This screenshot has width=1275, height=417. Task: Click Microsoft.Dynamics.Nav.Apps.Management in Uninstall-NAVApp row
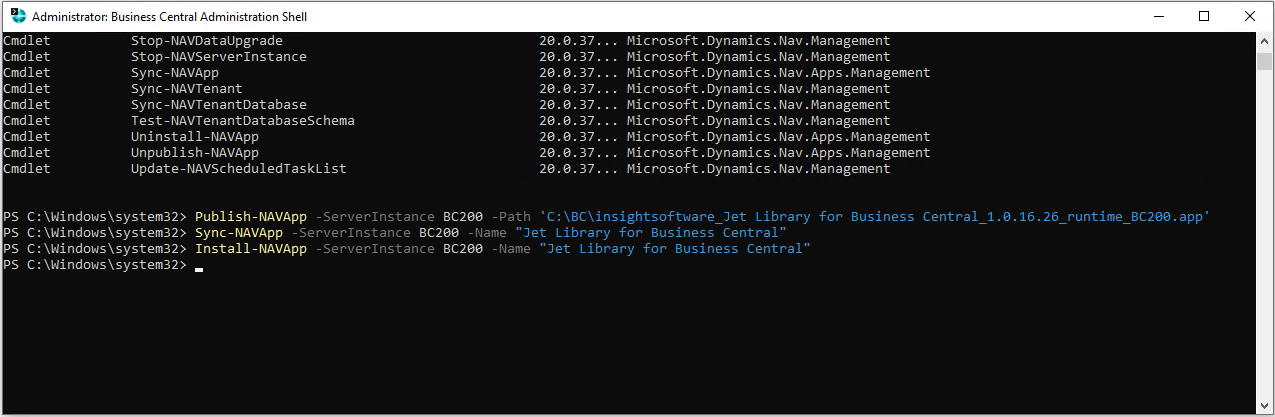779,137
